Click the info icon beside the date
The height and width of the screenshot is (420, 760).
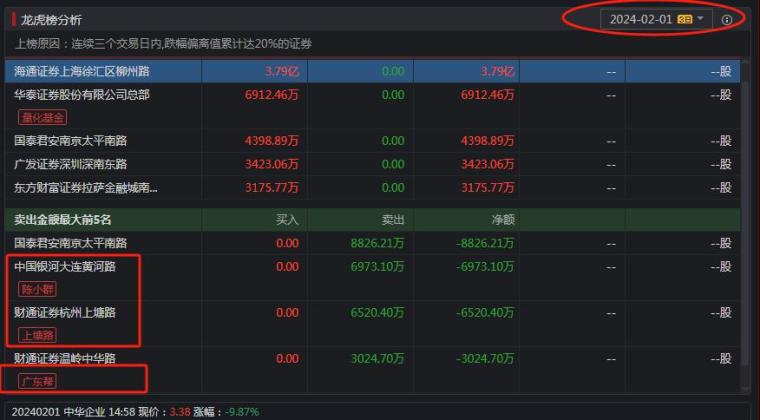(x=727, y=20)
